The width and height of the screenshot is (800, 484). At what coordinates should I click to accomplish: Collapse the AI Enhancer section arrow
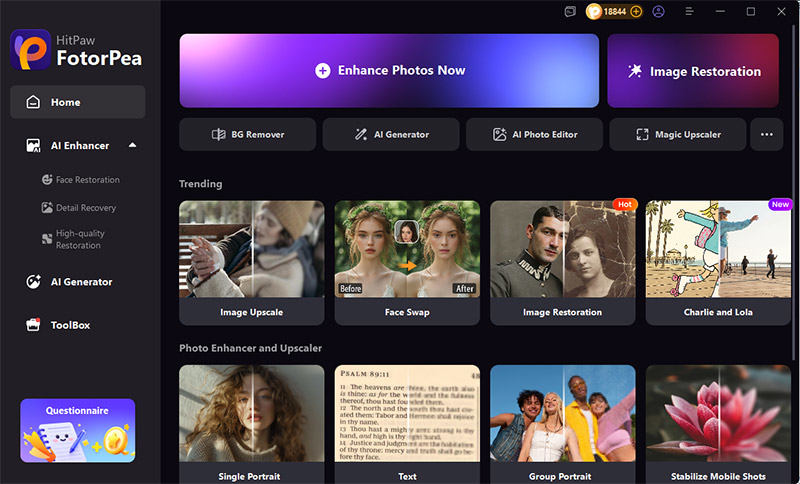133,145
